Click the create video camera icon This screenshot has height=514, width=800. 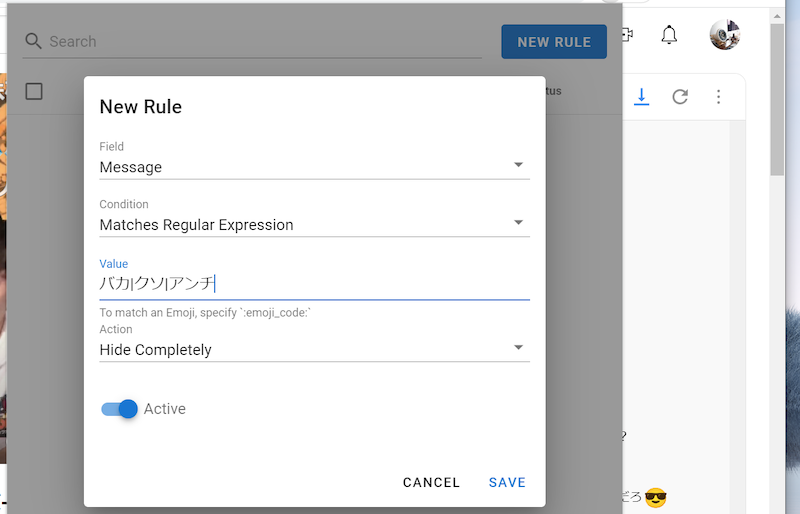[x=627, y=35]
